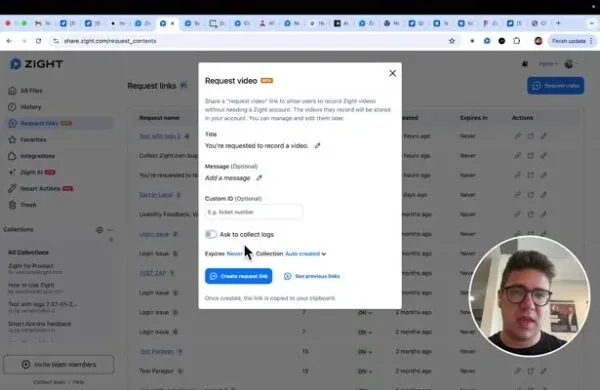Toggle the Ask to collect logs switch
This screenshot has height=390, width=600.
(211, 234)
